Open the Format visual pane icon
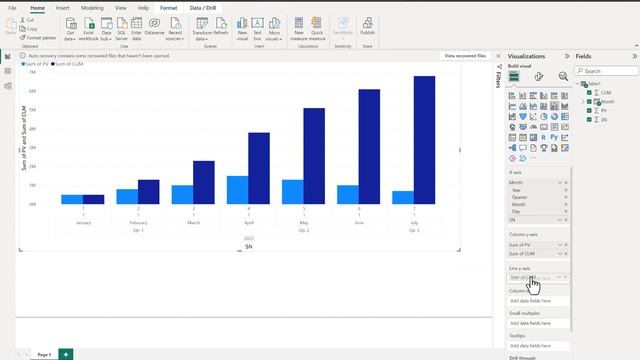Screen dimensions: 640x360 539,76
